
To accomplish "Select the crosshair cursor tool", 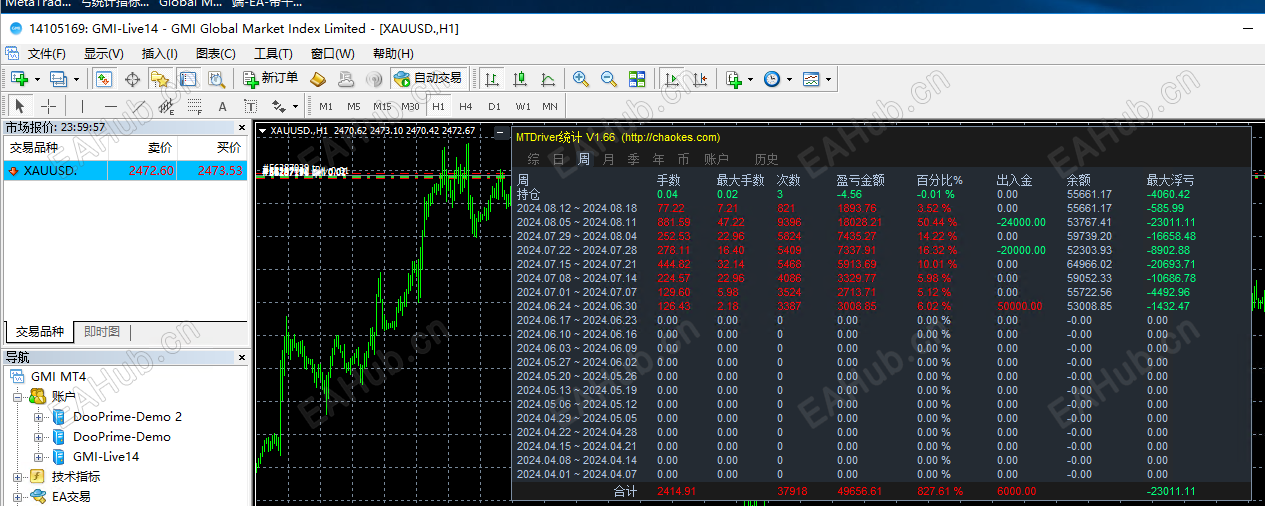I will tap(48, 106).
